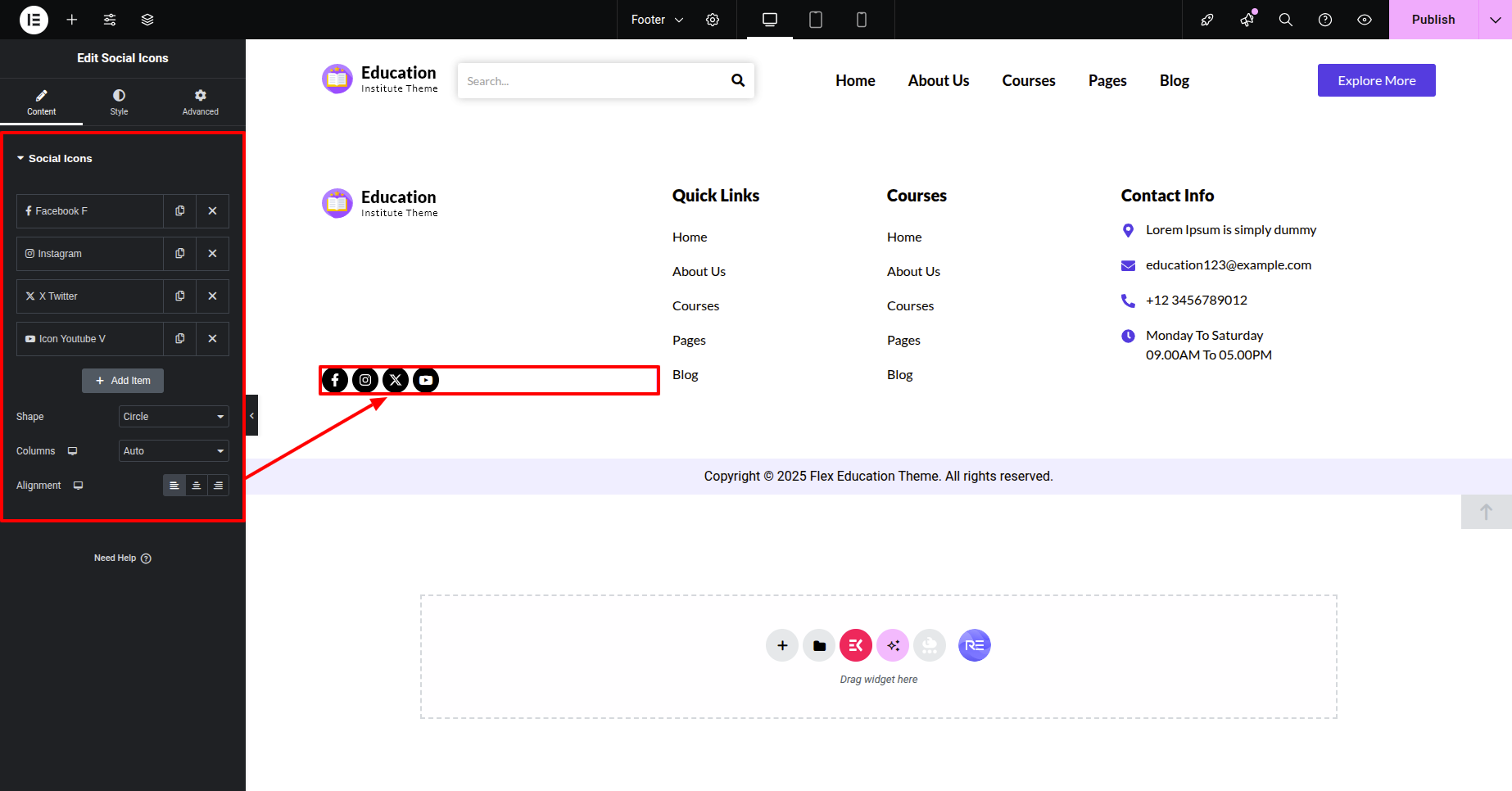Image resolution: width=1512 pixels, height=791 pixels.
Task: Open the Columns Auto dropdown
Action: [174, 451]
